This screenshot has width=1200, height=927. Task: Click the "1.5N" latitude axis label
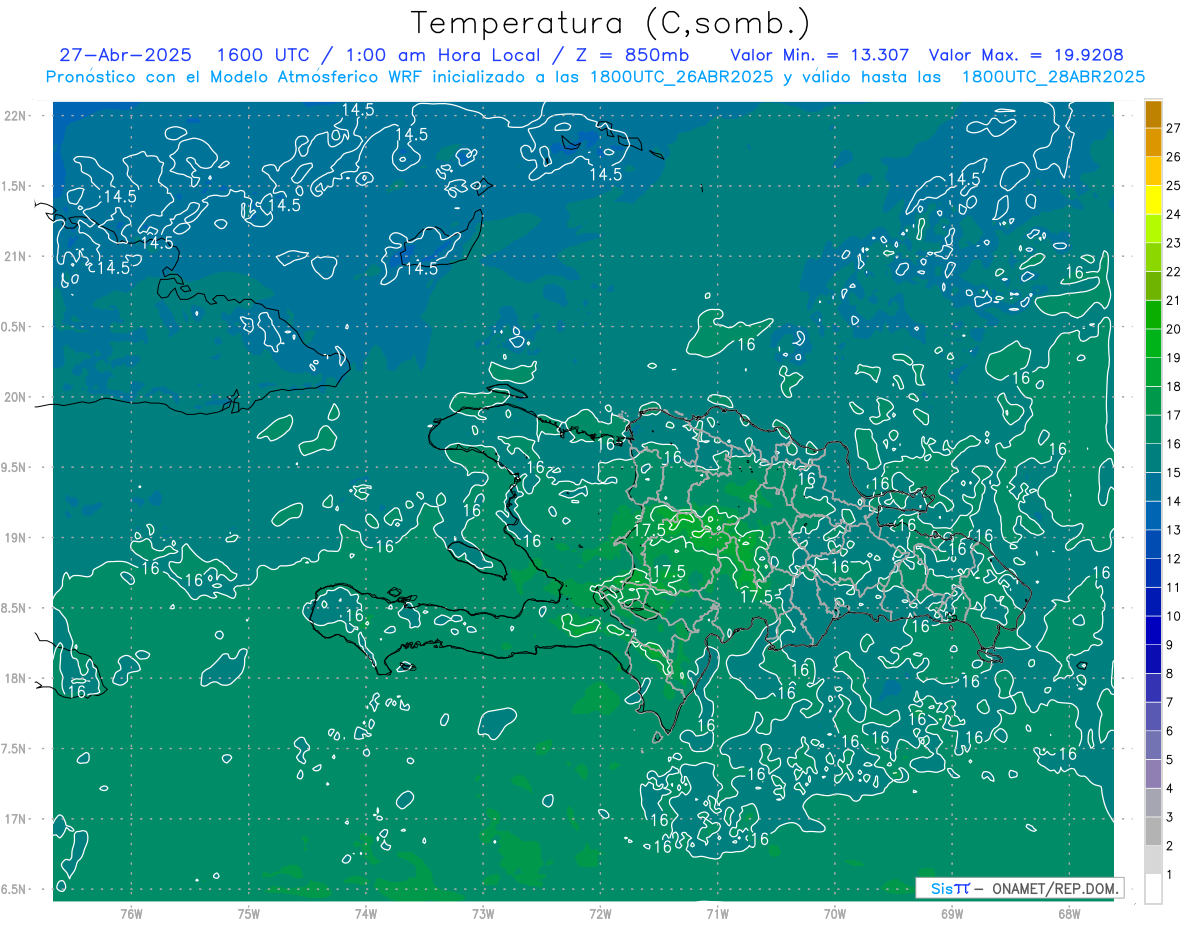[x=15, y=186]
